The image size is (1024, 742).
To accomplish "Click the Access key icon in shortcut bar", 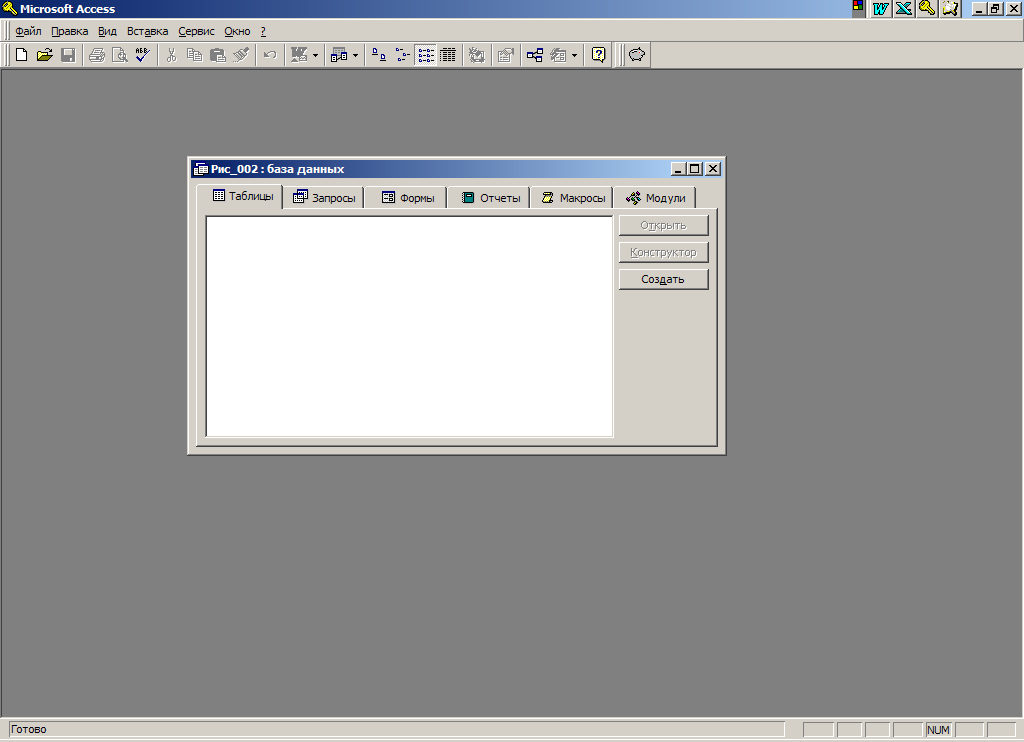I will click(927, 8).
